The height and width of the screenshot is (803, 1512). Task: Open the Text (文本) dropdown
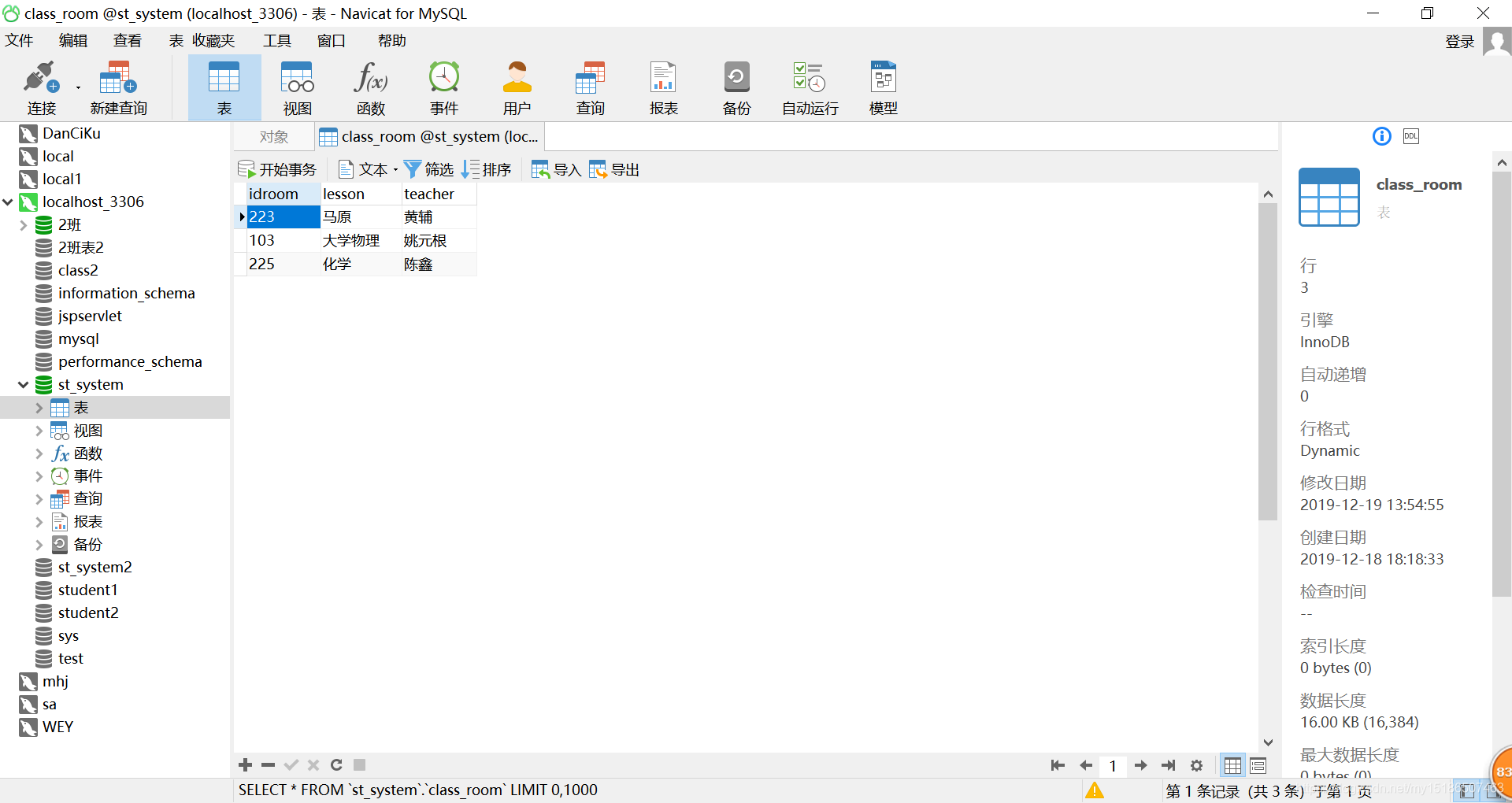[368, 169]
